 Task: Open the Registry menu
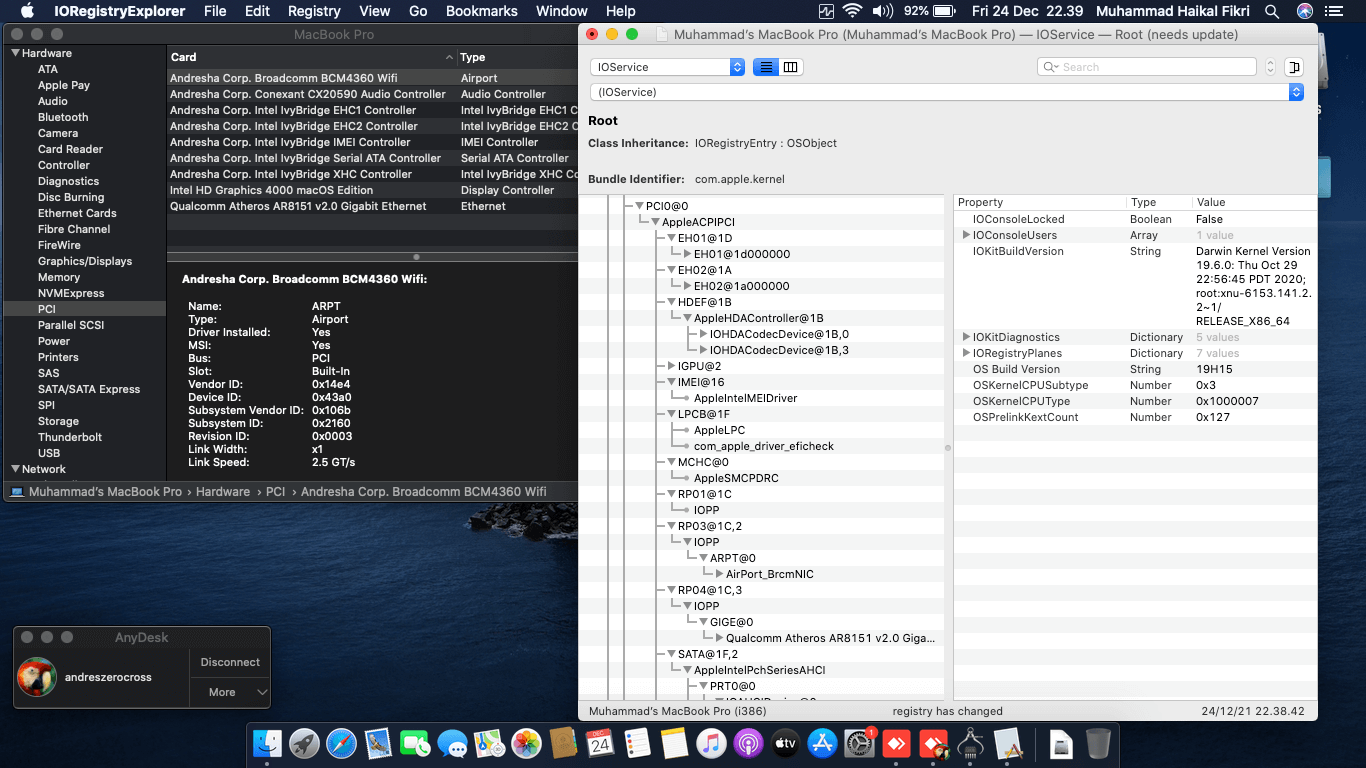314,11
